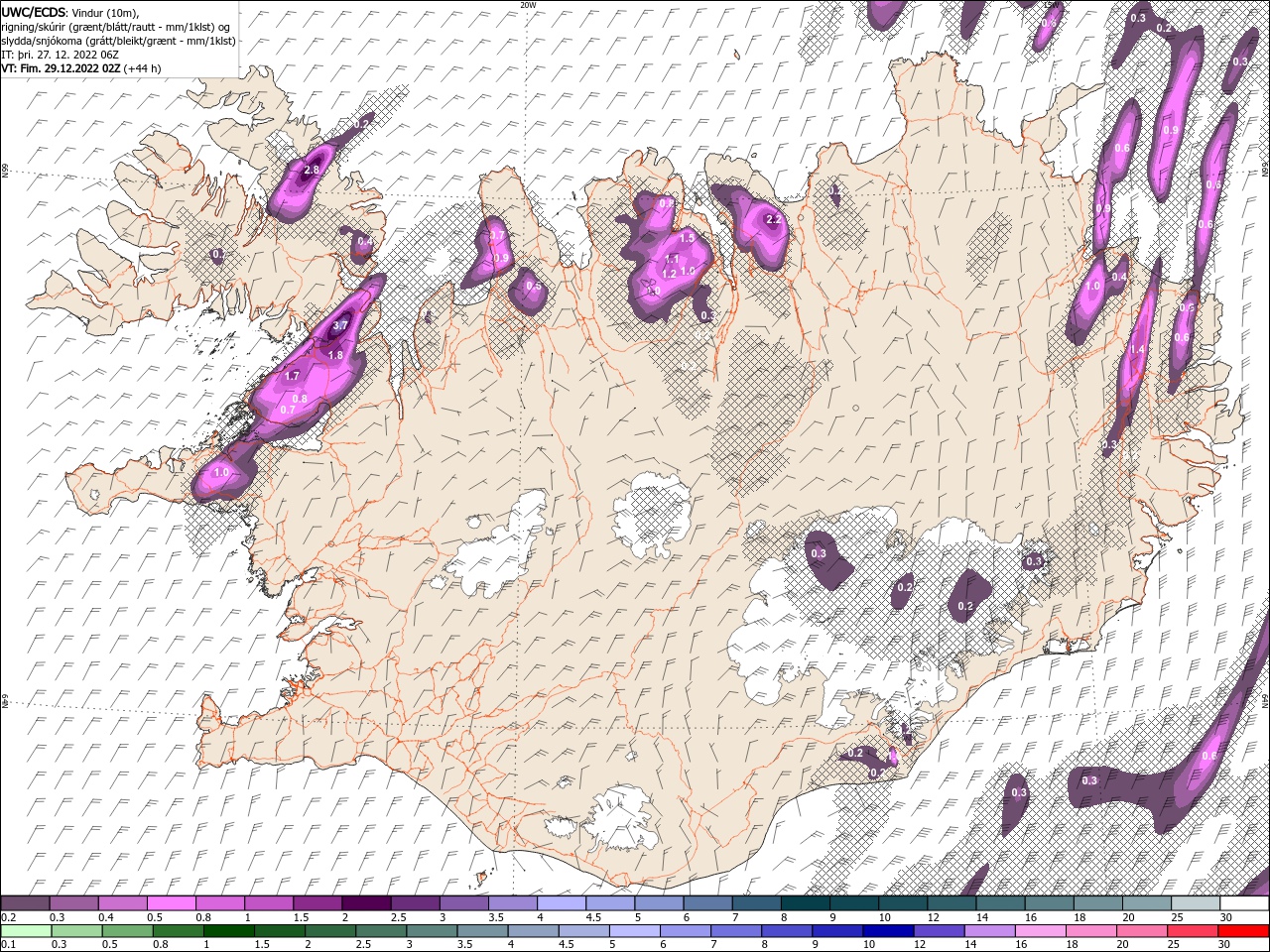The height and width of the screenshot is (952, 1270).
Task: Click the '20W' longitude label
Action: click(x=528, y=4)
